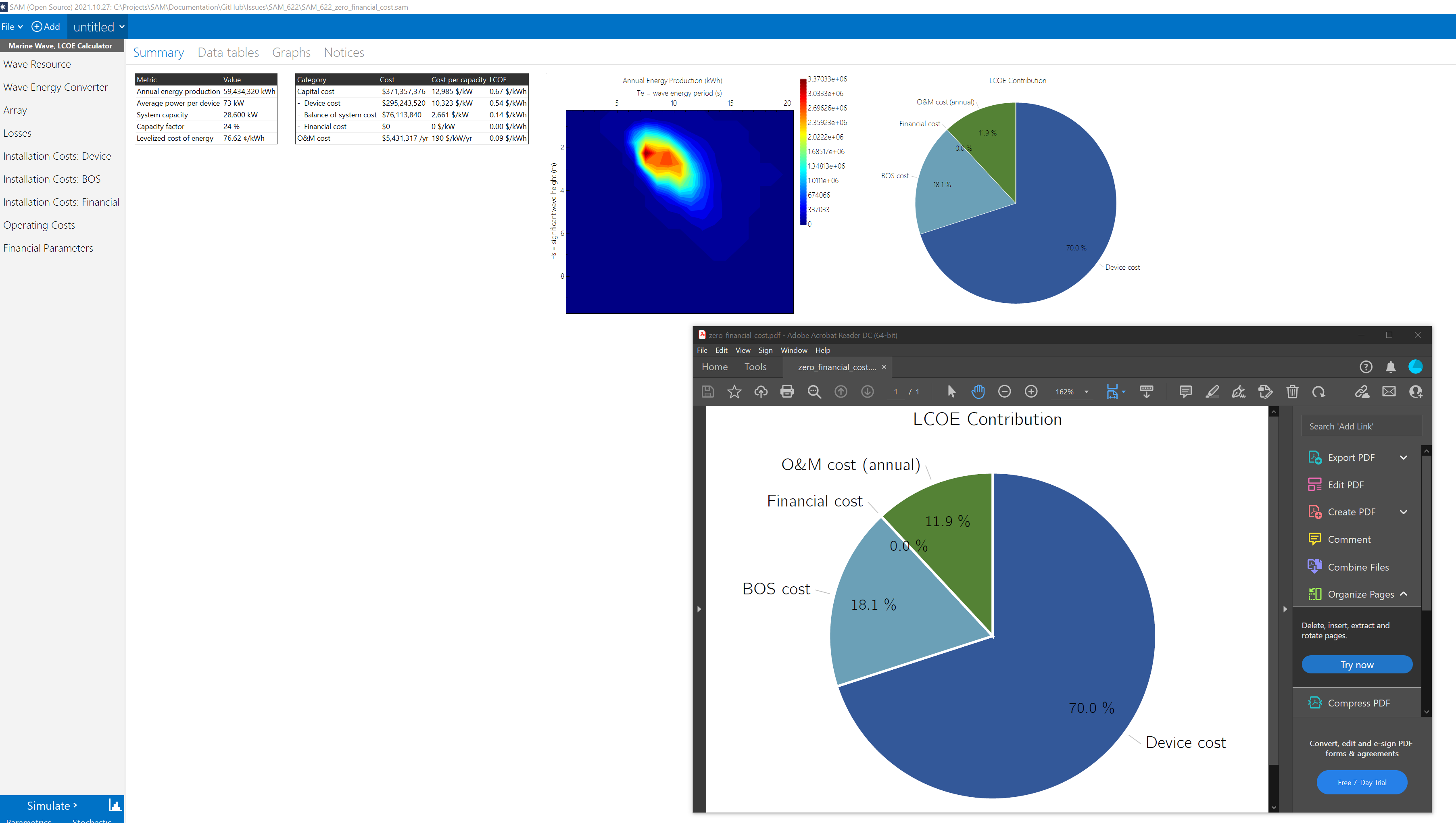
Task: Open the find text magnifier in Acrobat
Action: coord(814,391)
